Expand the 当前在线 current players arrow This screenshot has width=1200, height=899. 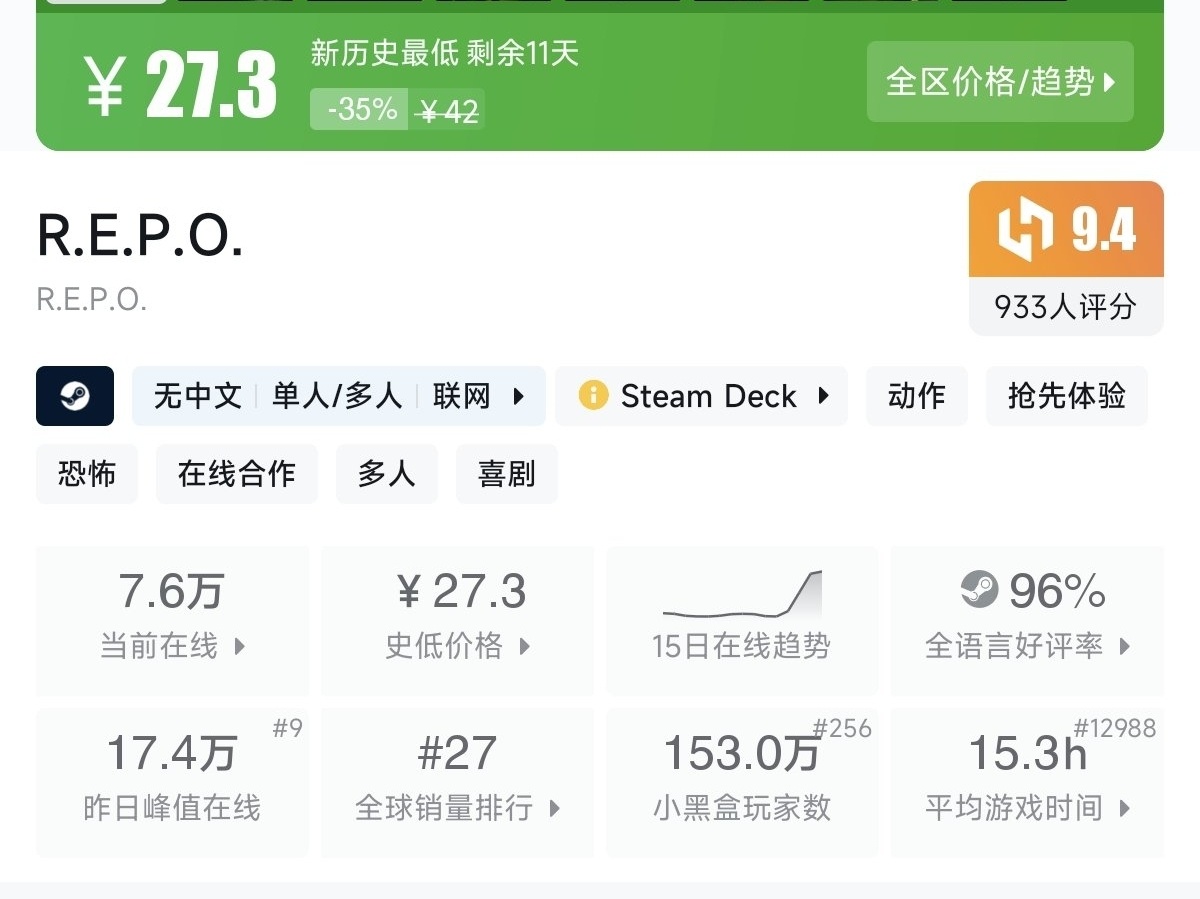click(x=240, y=646)
